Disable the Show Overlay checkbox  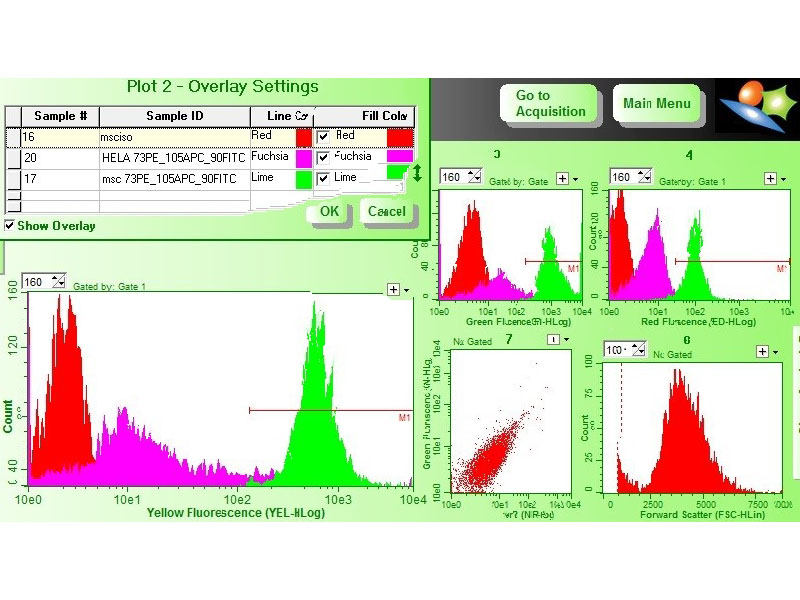[x=10, y=226]
